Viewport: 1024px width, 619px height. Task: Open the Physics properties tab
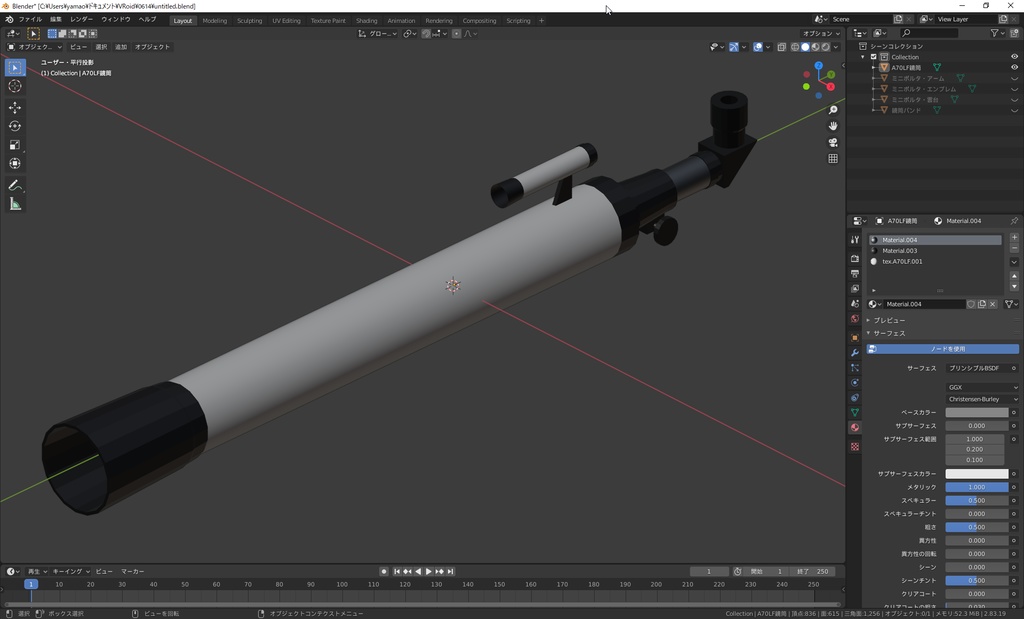pyautogui.click(x=855, y=383)
